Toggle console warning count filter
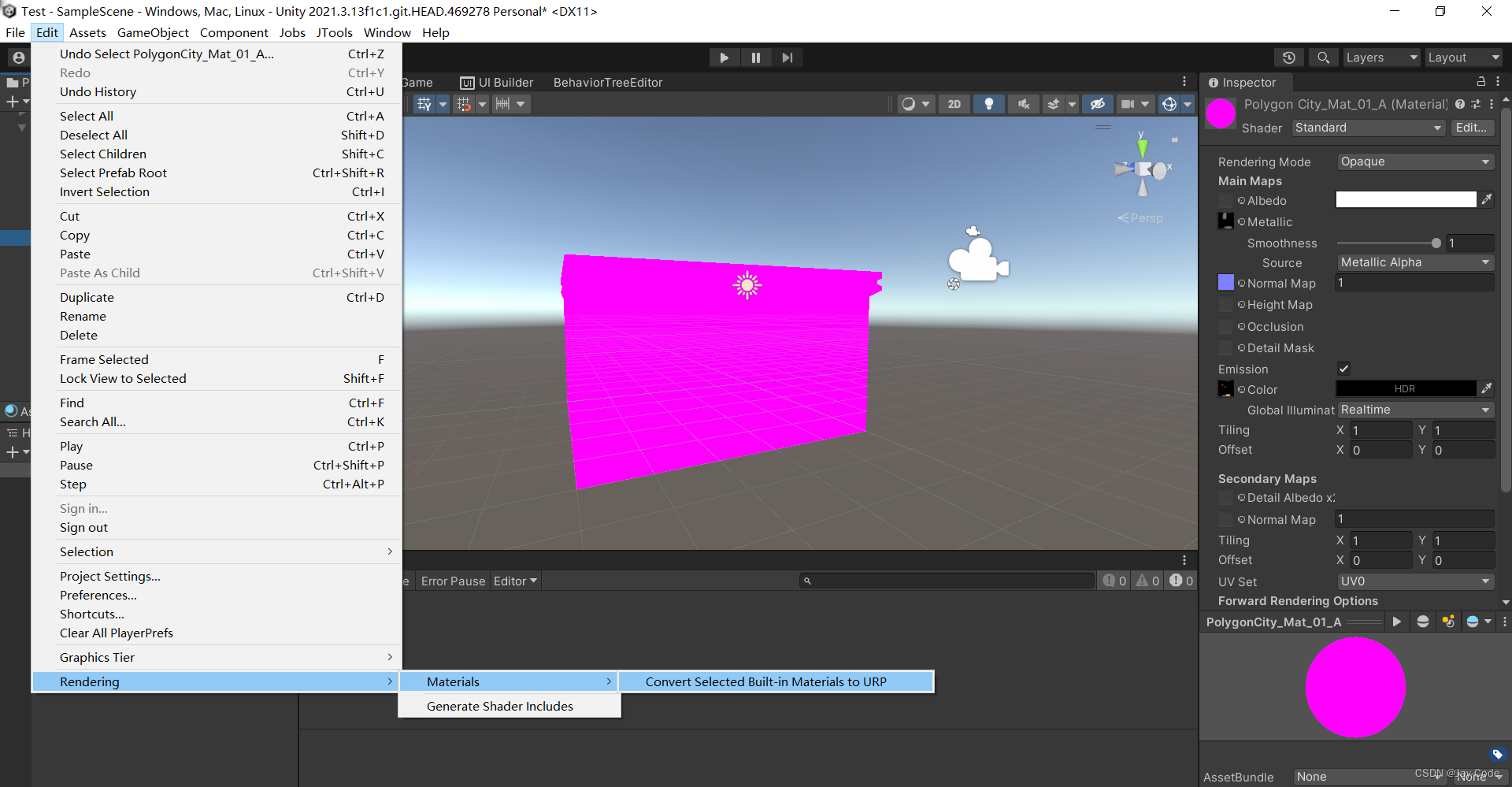The image size is (1512, 787). (1148, 581)
